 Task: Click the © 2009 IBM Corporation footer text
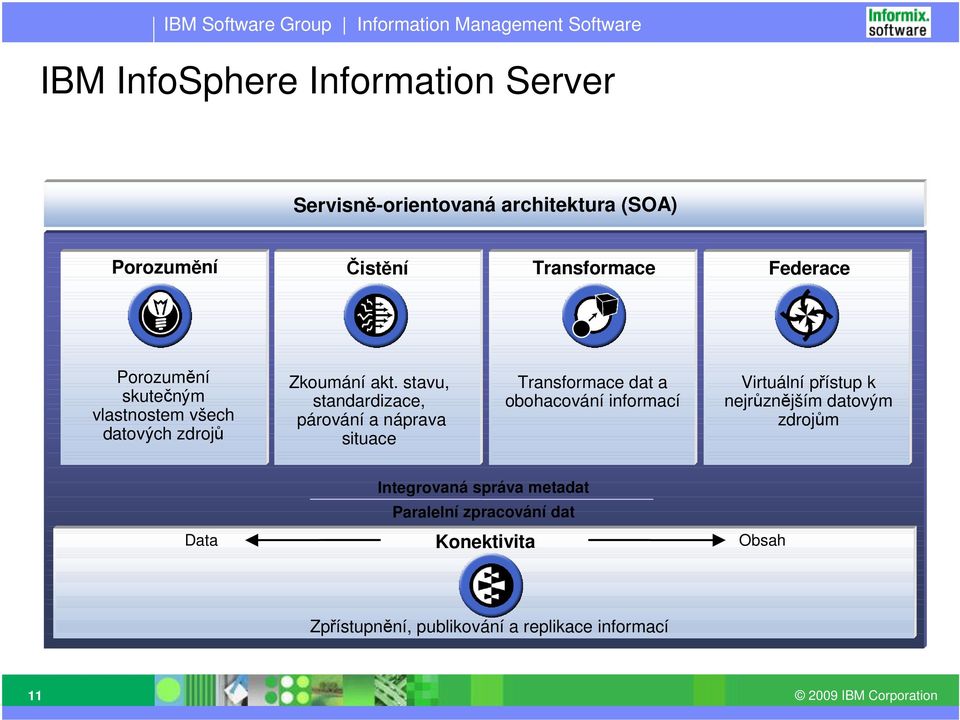tap(866, 695)
